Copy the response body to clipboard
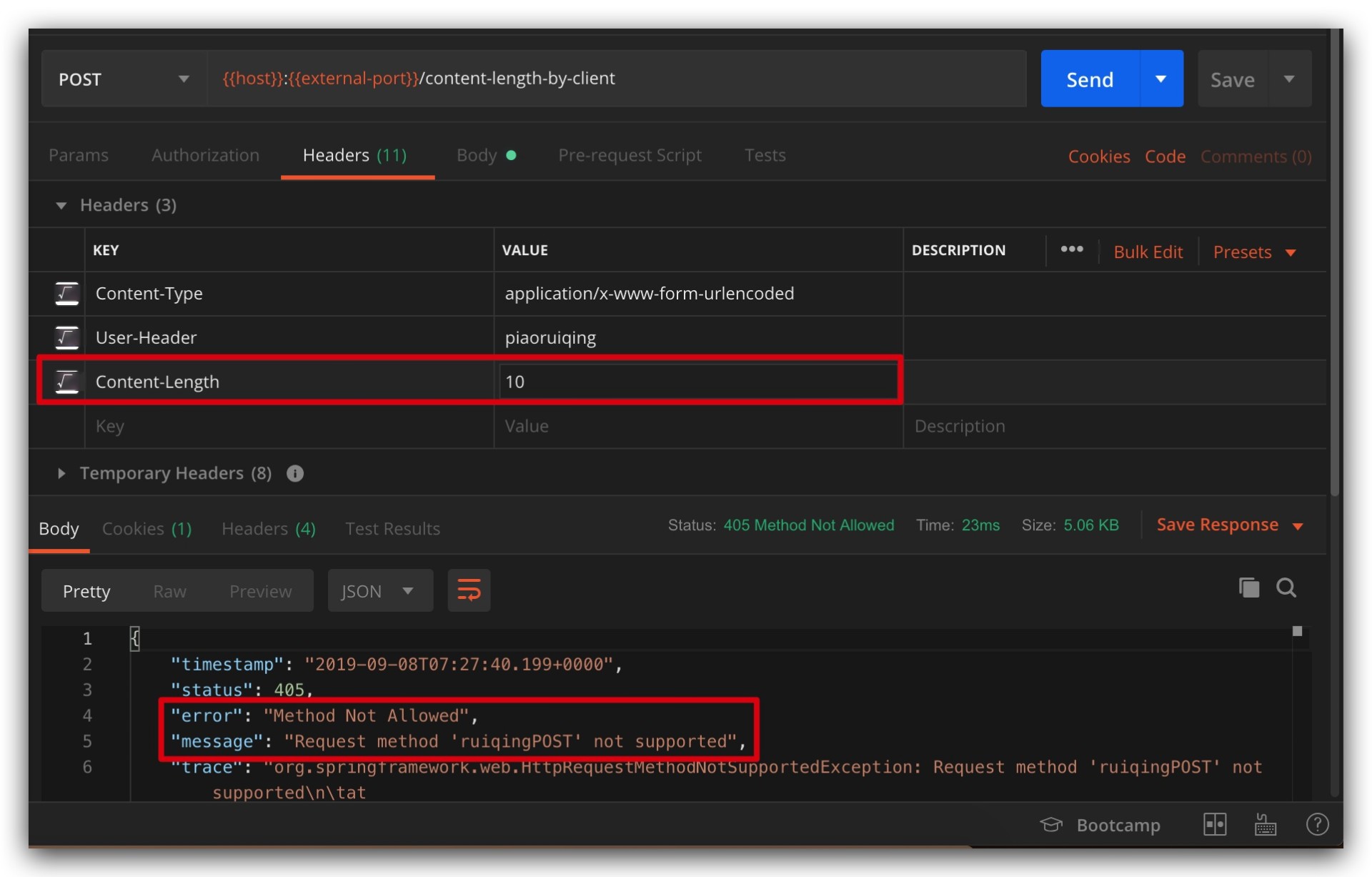The image size is (1372, 877). coord(1249,588)
